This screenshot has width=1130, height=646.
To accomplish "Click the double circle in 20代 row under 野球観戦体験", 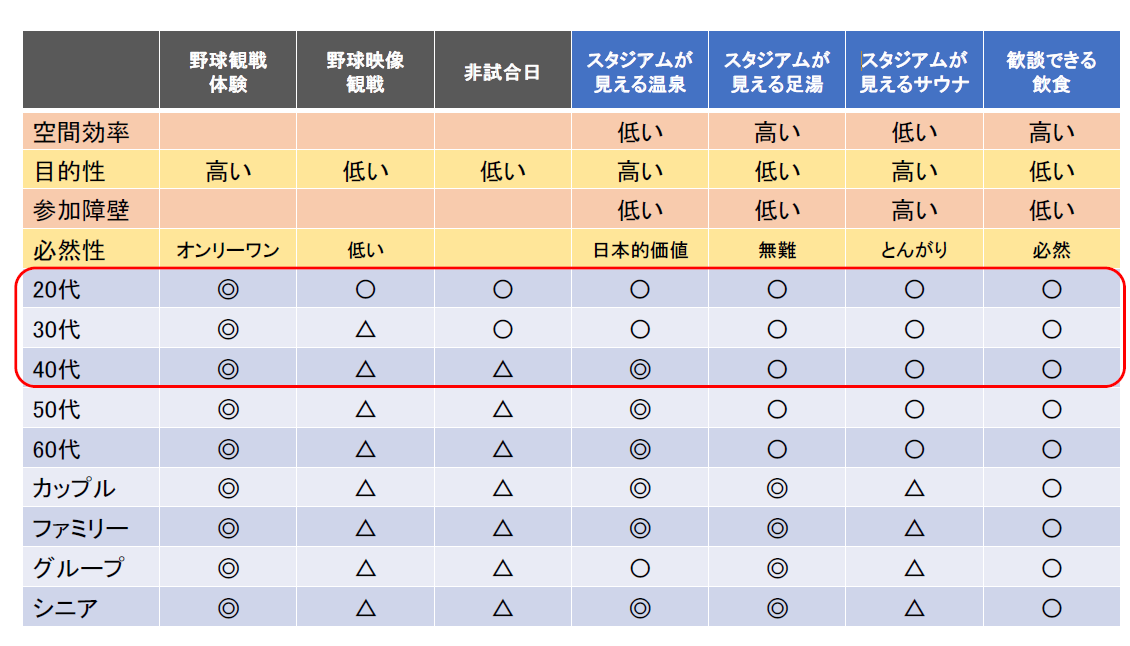I will [x=228, y=290].
